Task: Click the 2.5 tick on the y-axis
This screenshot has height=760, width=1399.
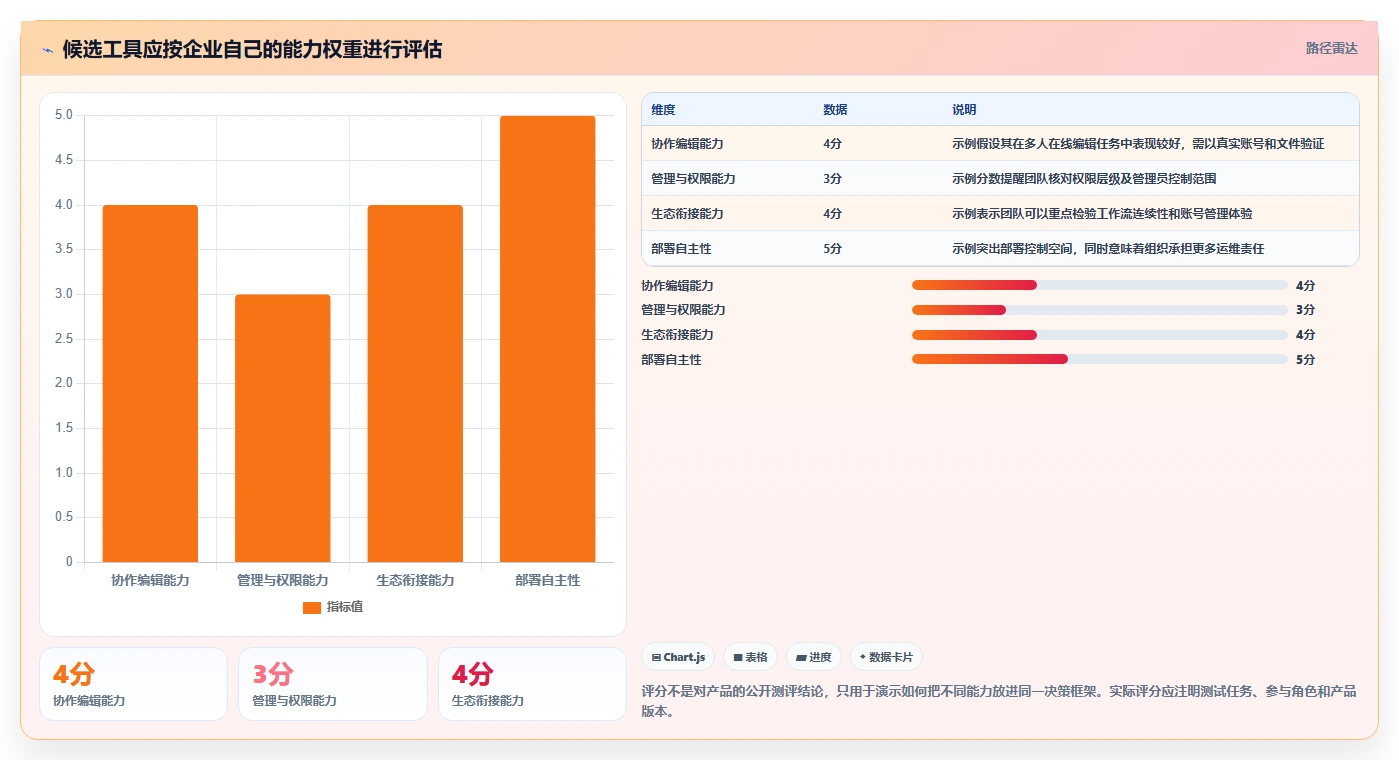Action: pyautogui.click(x=64, y=339)
